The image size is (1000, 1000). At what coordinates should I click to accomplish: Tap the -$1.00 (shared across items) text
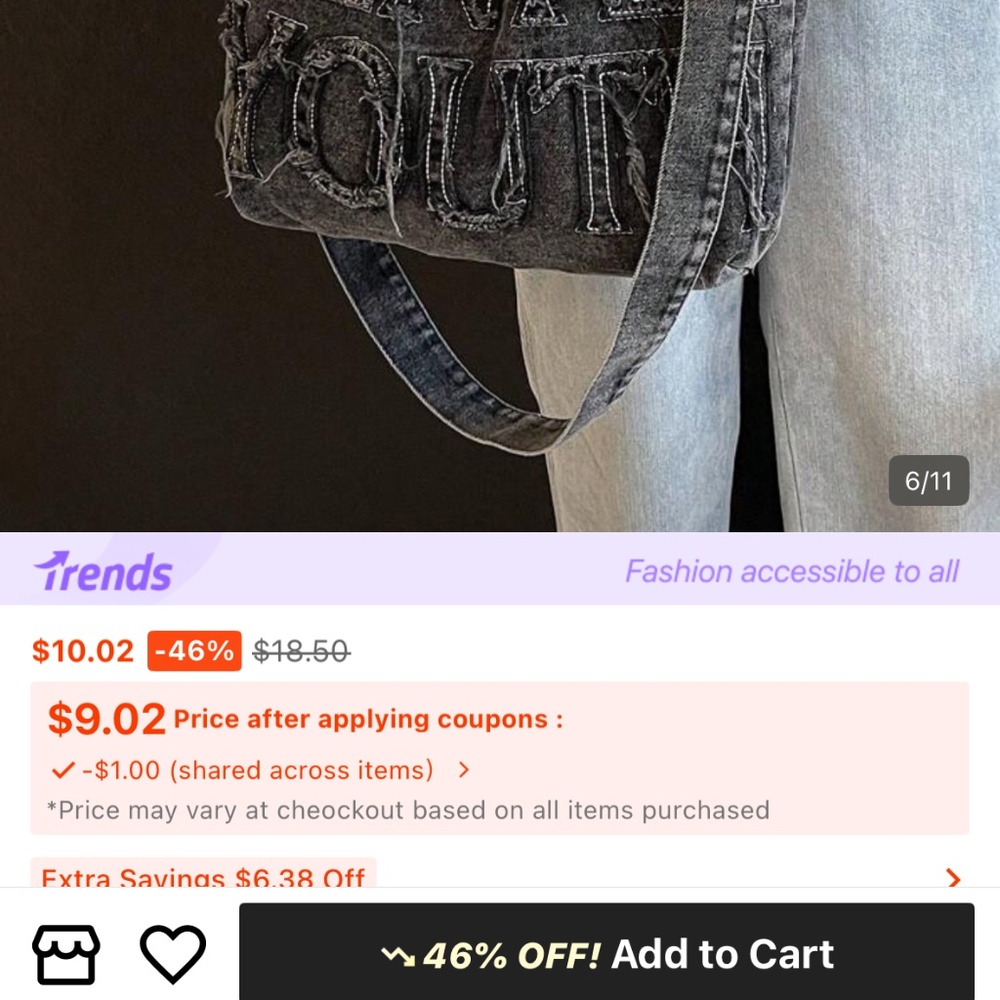(258, 770)
